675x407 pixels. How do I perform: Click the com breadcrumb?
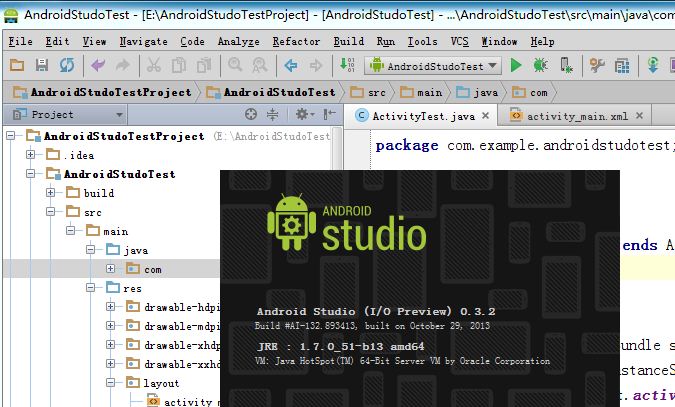[529, 92]
